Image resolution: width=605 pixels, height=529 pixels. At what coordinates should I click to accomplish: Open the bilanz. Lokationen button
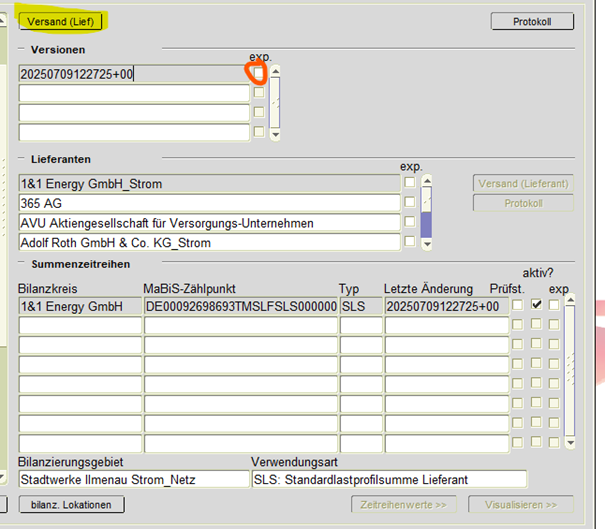point(72,505)
